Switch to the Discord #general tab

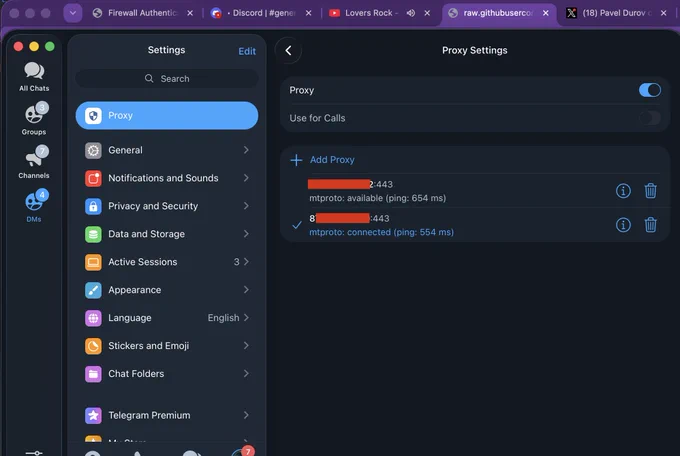pyautogui.click(x=262, y=13)
